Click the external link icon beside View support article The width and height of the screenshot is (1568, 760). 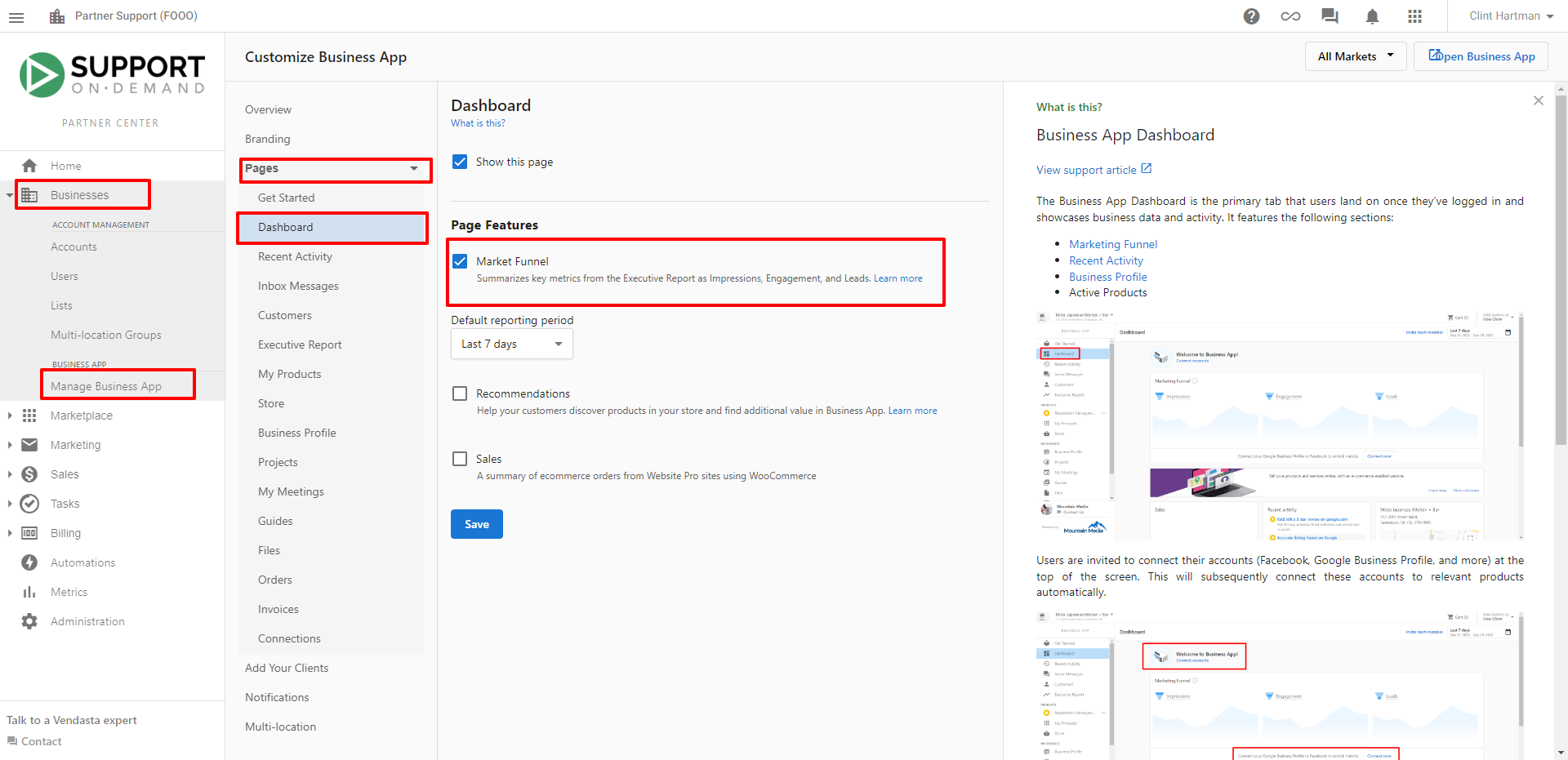coord(1147,169)
